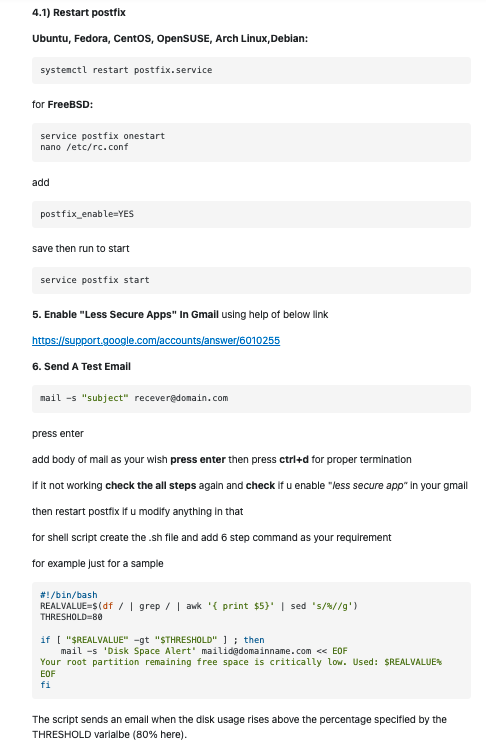
Task: Click the closing 'fi' keyword in script
Action: click(x=45, y=685)
